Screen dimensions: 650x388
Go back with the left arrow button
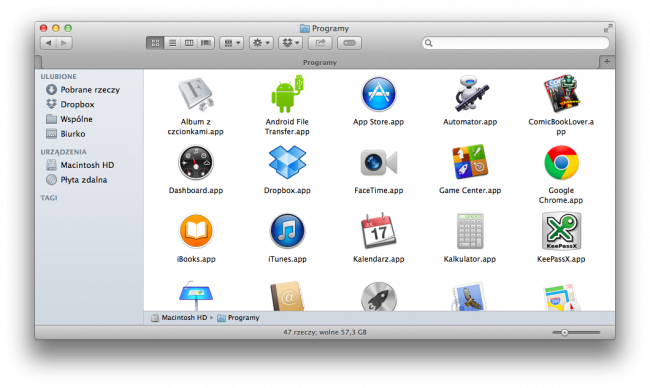click(x=49, y=43)
